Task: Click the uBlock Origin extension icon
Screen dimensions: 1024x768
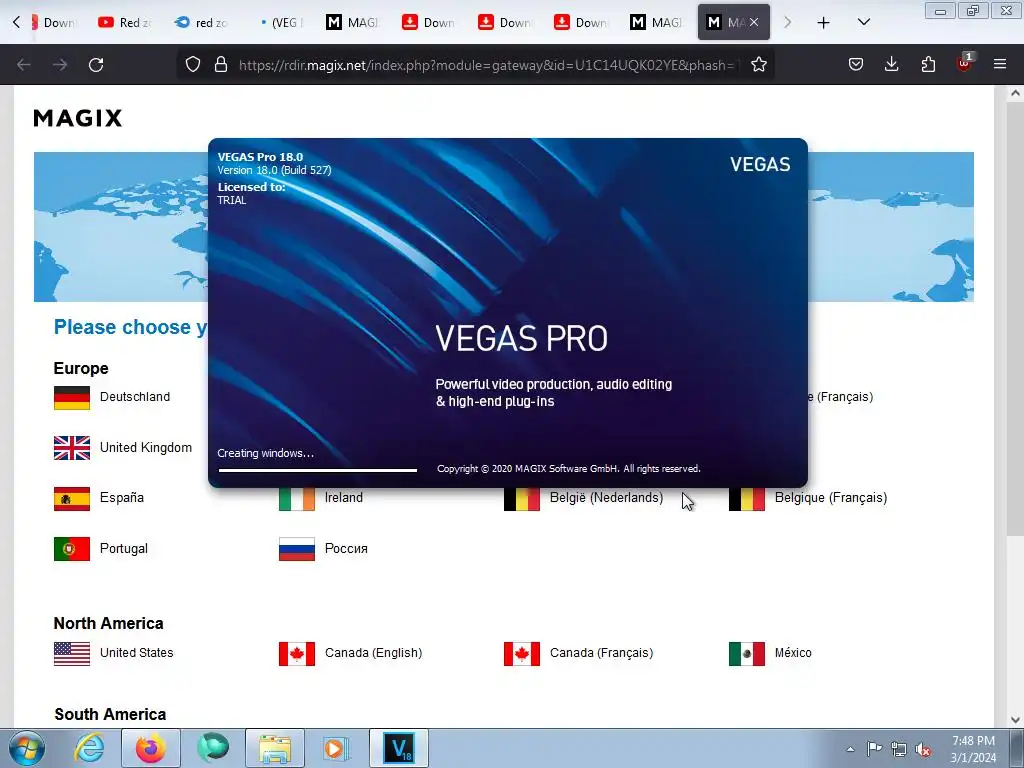Action: [964, 63]
